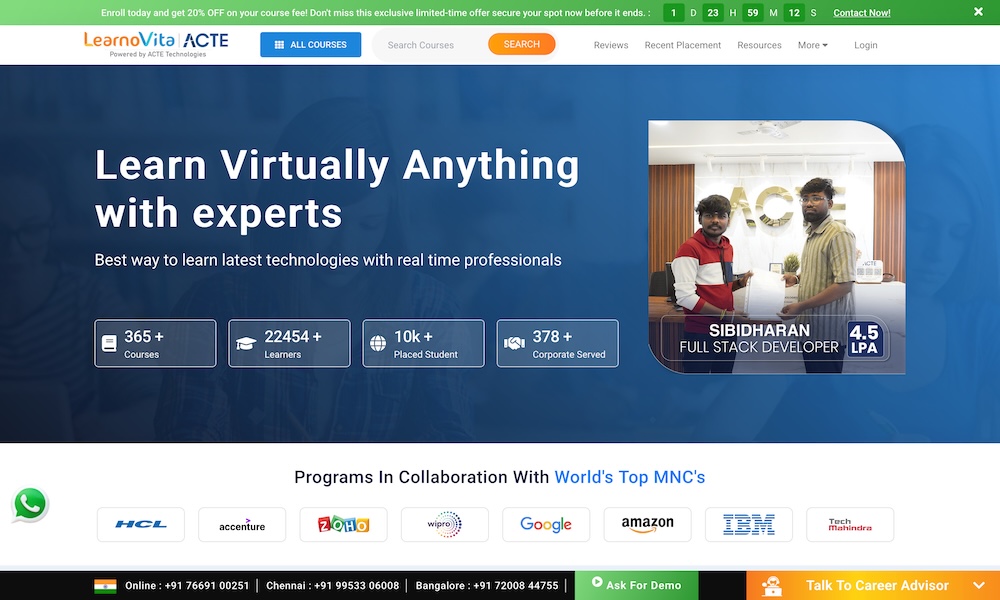Expand the More dropdown menu
Viewport: 1000px width, 600px height.
pyautogui.click(x=812, y=45)
